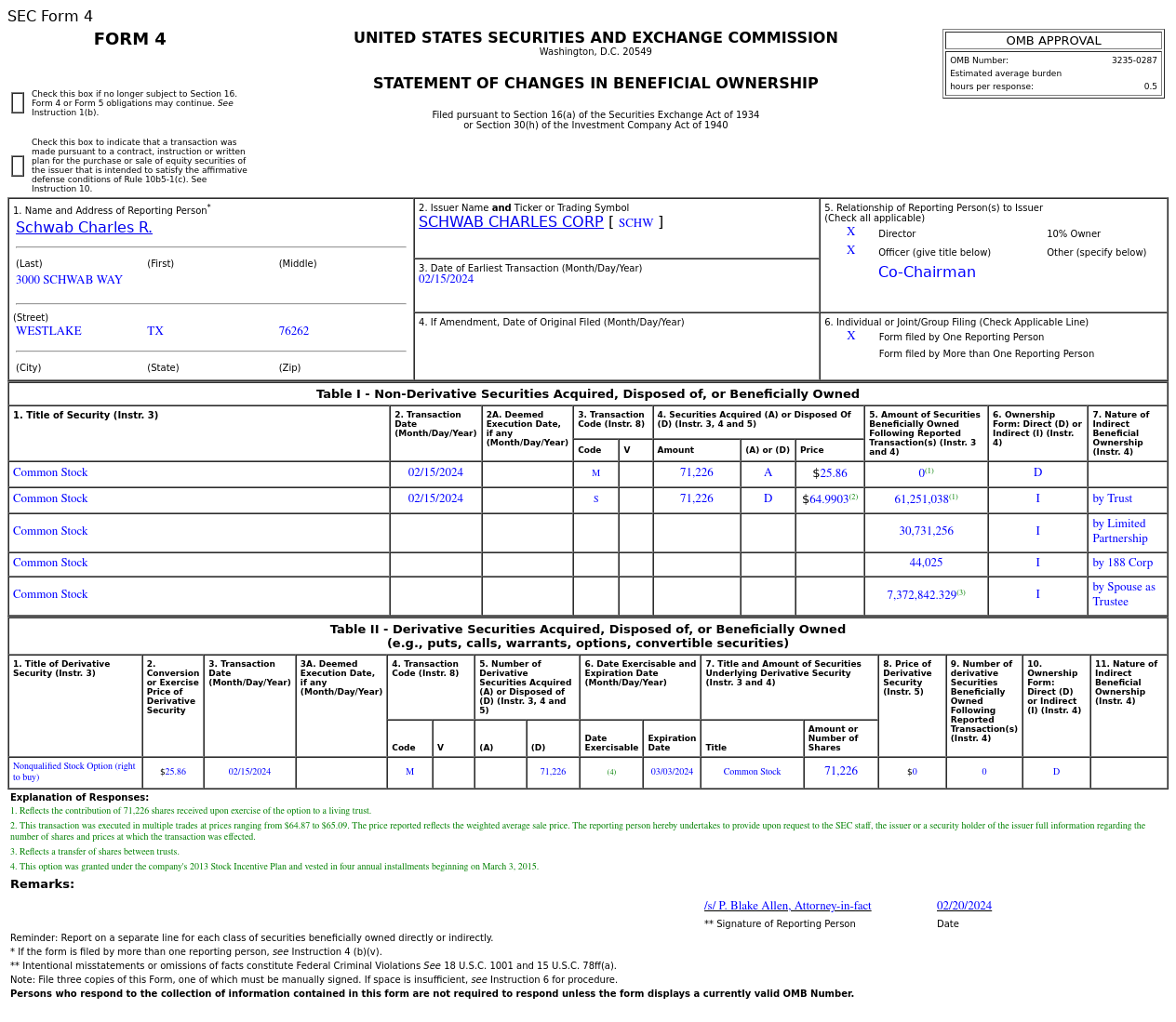Click explanation 2 about weighted average sale price
Image resolution: width=1176 pixels, height=1022 pixels.
(x=578, y=831)
